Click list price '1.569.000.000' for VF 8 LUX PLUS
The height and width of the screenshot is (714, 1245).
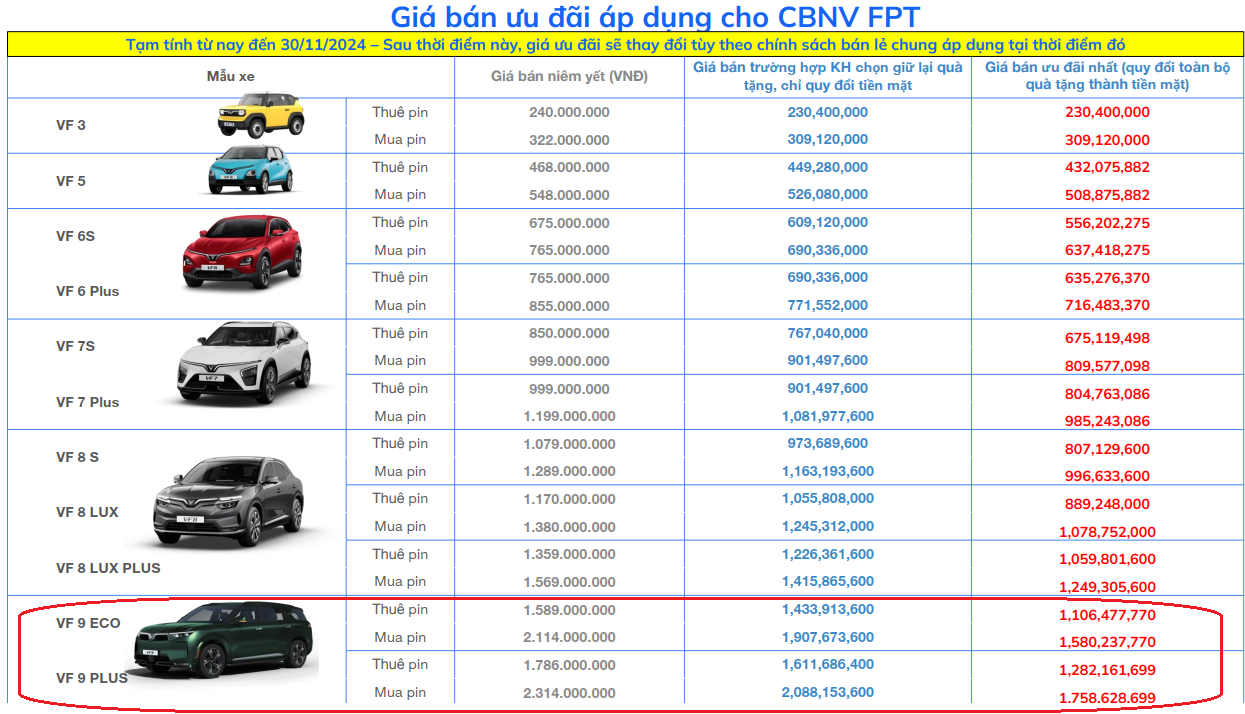[569, 582]
